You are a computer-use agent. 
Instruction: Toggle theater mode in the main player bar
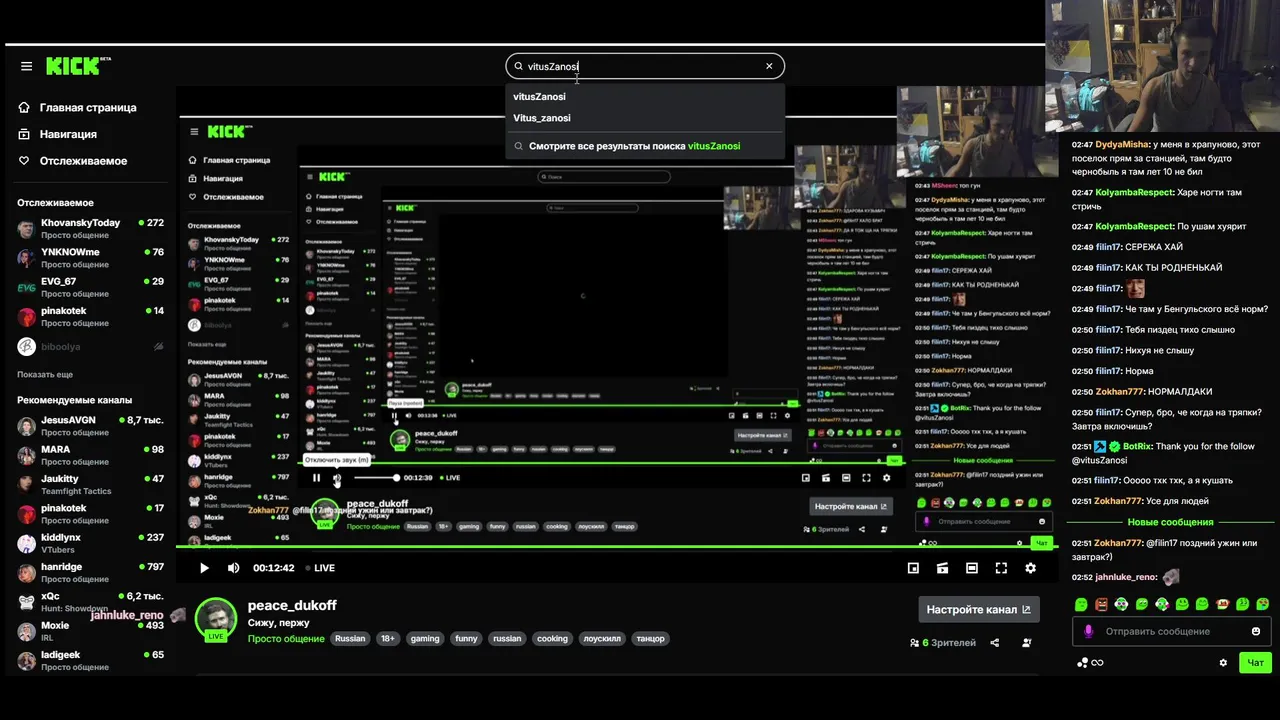pyautogui.click(x=972, y=568)
